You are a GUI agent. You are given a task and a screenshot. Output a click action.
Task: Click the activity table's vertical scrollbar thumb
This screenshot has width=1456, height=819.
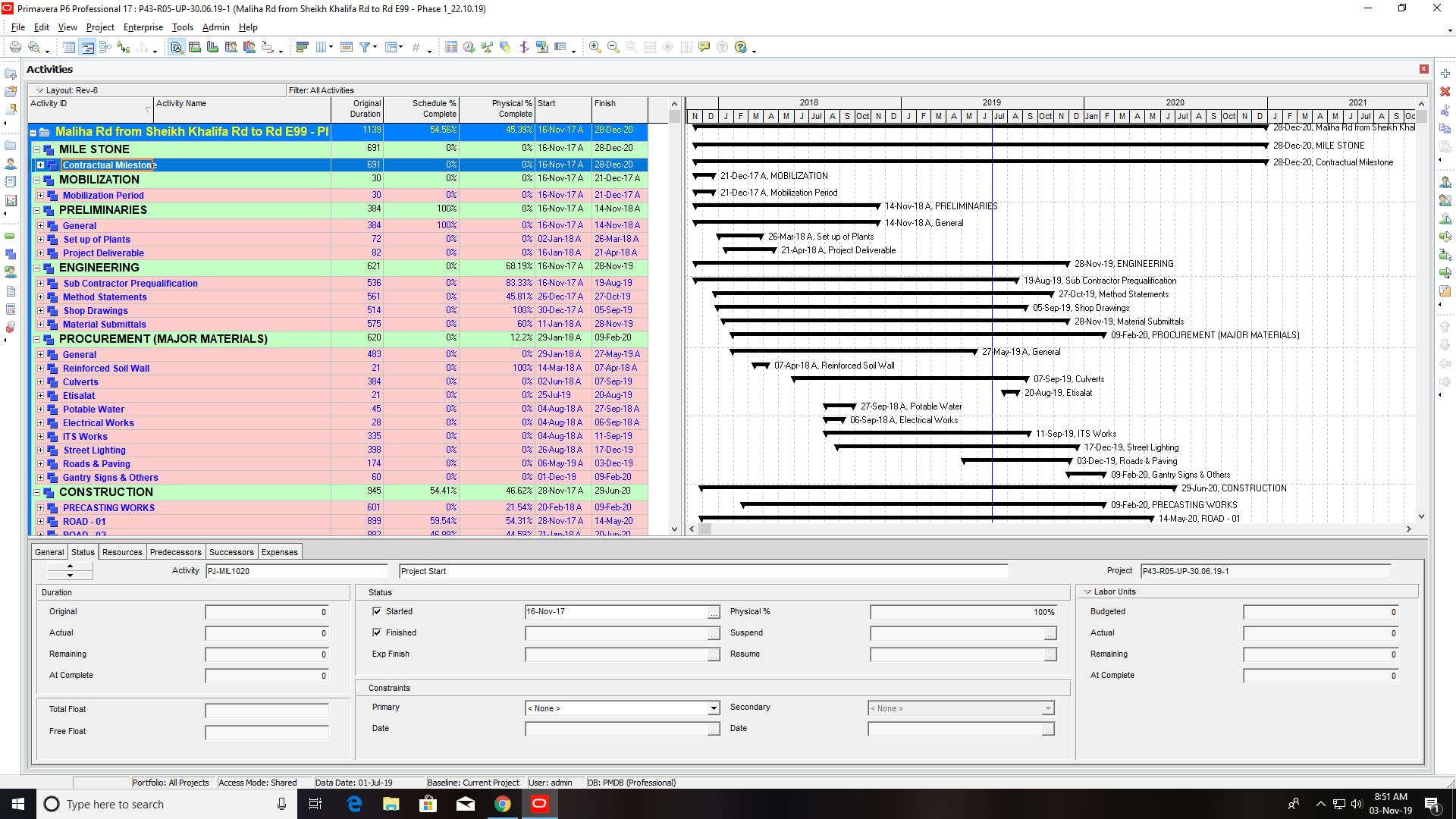(x=674, y=116)
